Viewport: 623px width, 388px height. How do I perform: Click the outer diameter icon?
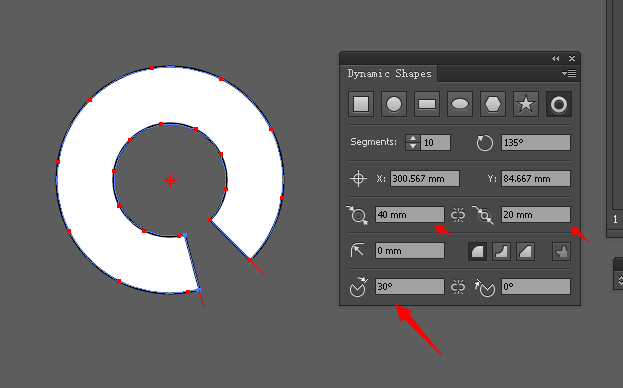coord(357,215)
